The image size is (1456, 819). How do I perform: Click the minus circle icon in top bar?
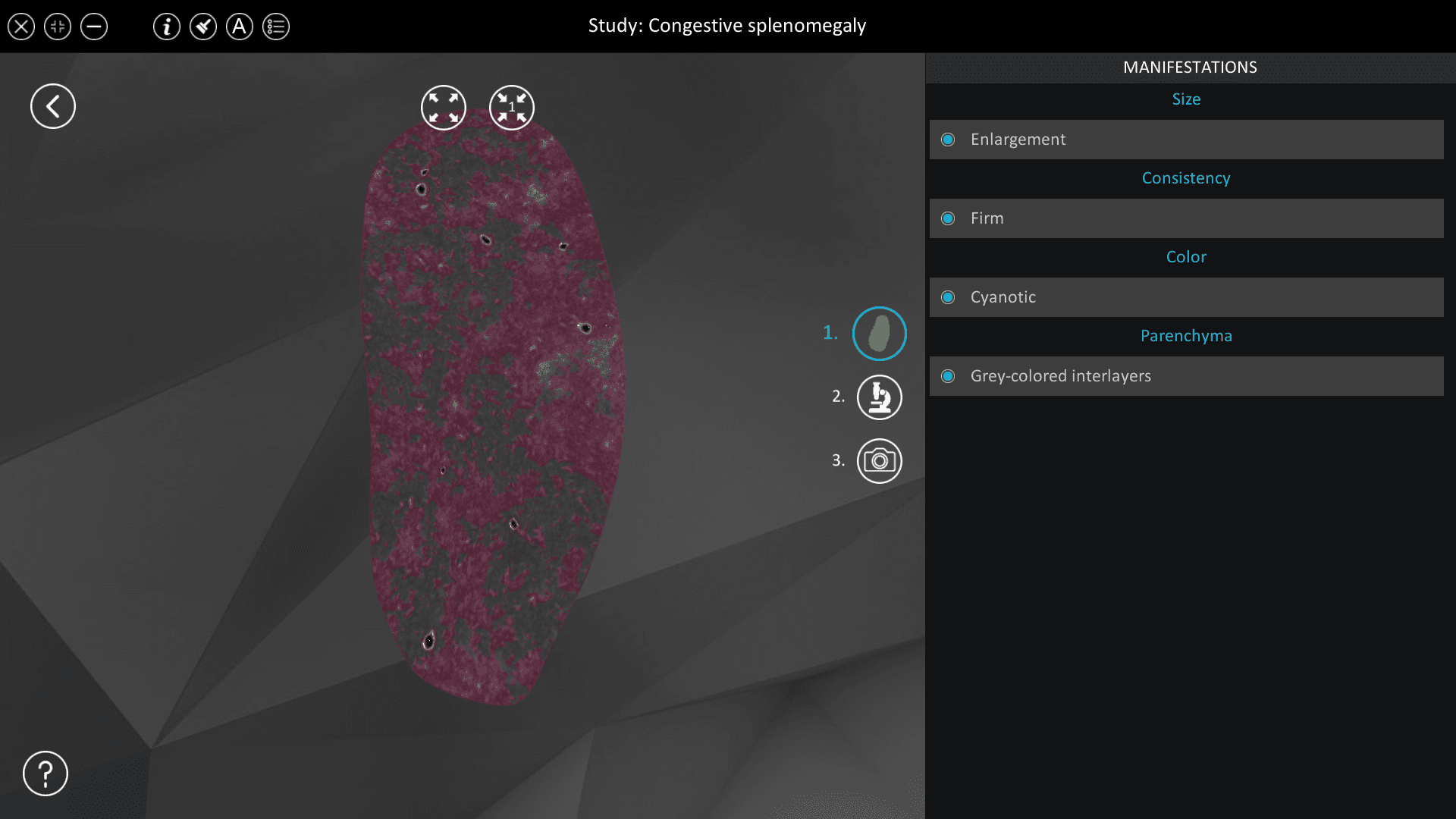(94, 27)
